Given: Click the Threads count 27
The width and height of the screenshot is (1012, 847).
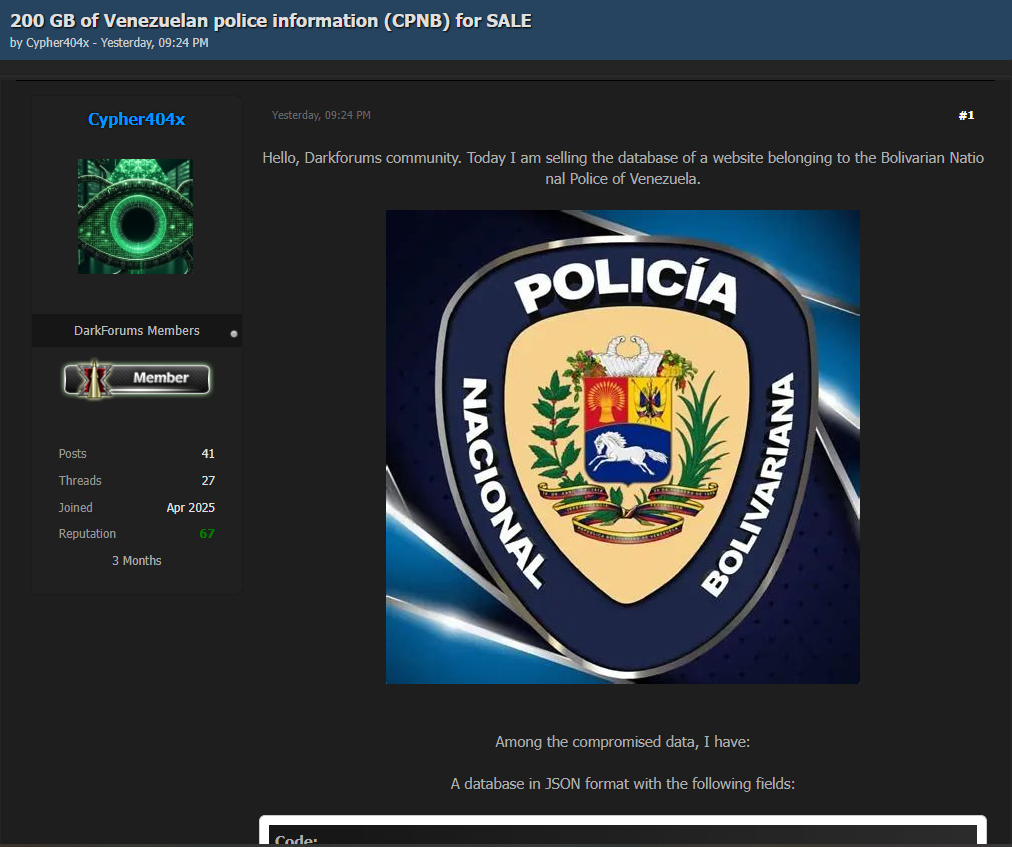Looking at the screenshot, I should coord(208,480).
